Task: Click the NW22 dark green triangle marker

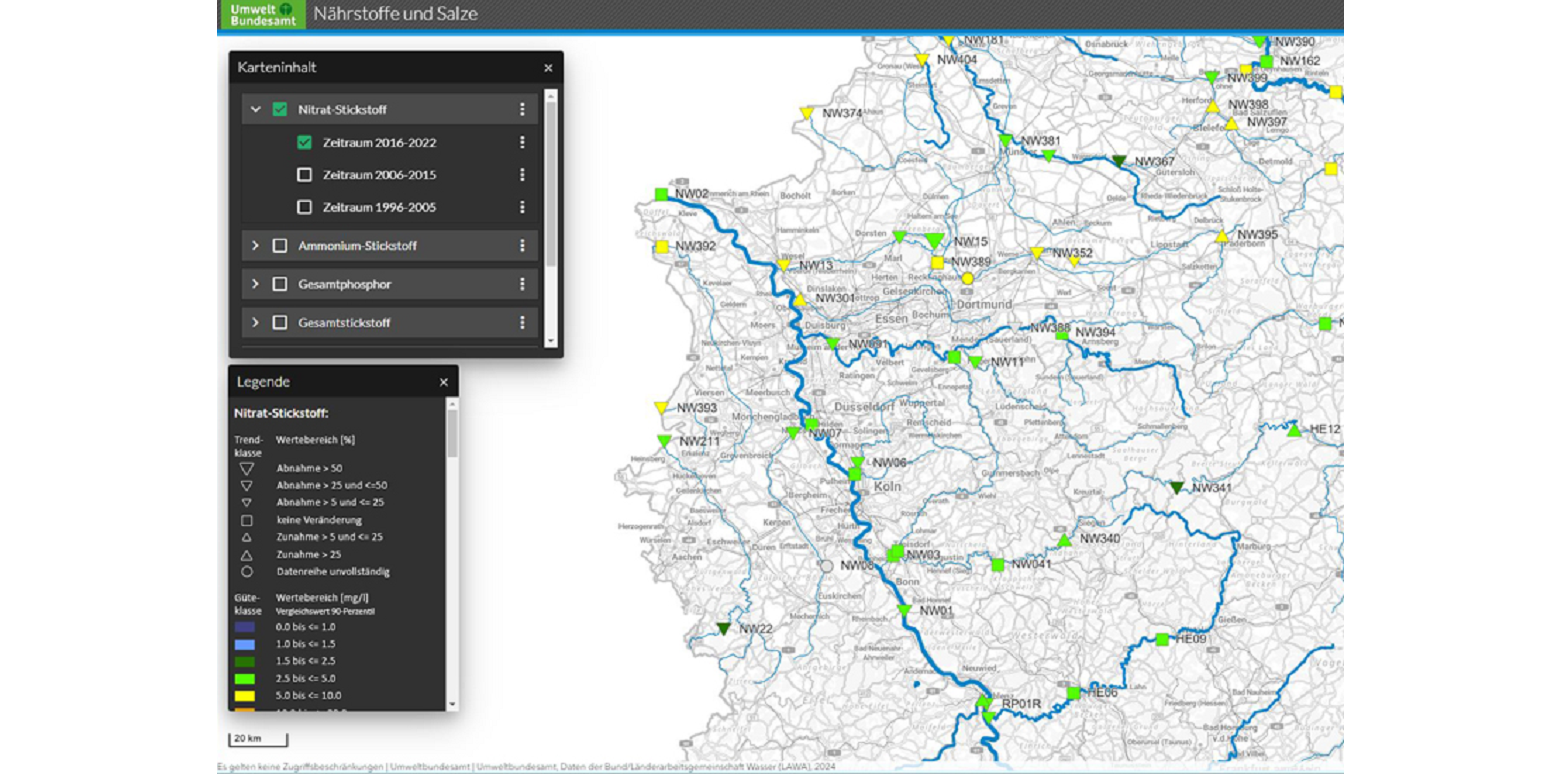Action: [x=723, y=629]
